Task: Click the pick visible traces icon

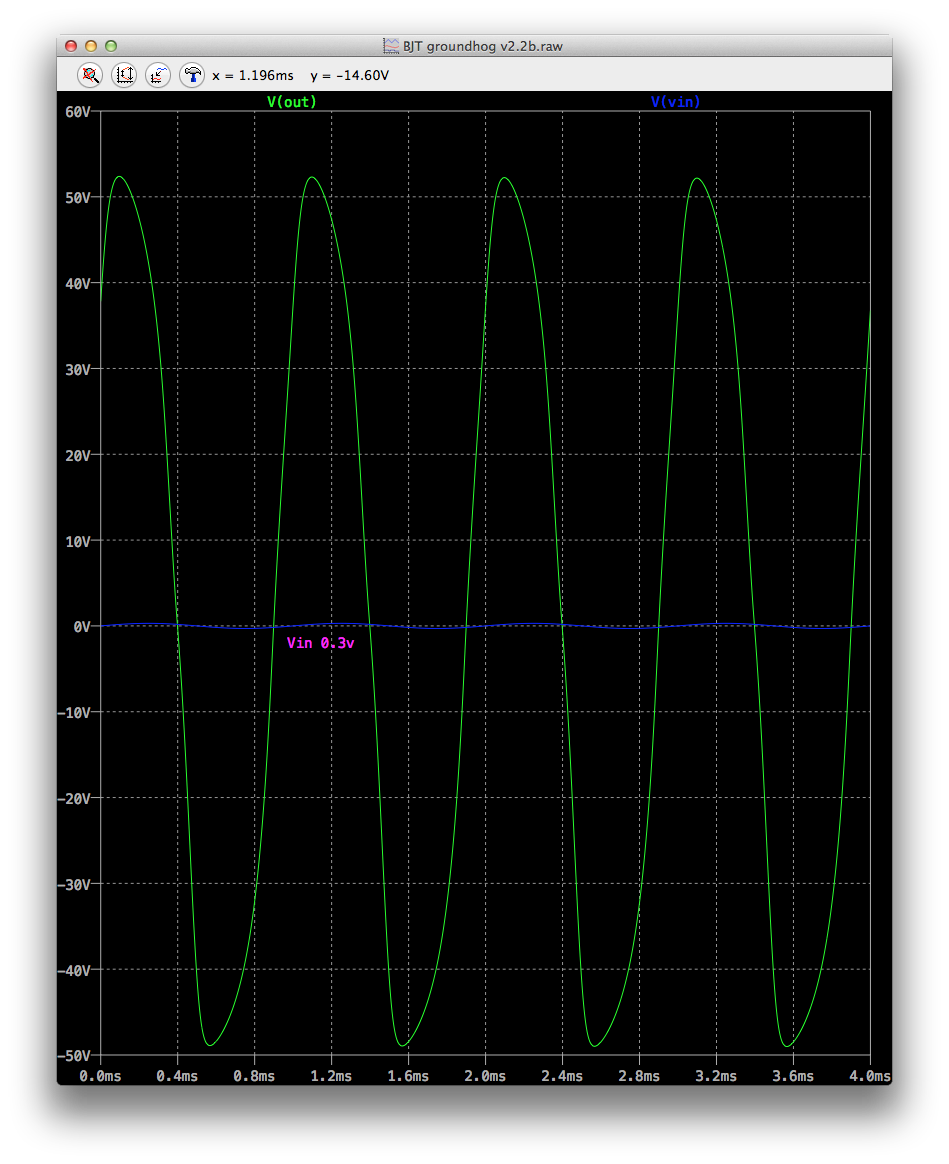Action: click(x=158, y=75)
